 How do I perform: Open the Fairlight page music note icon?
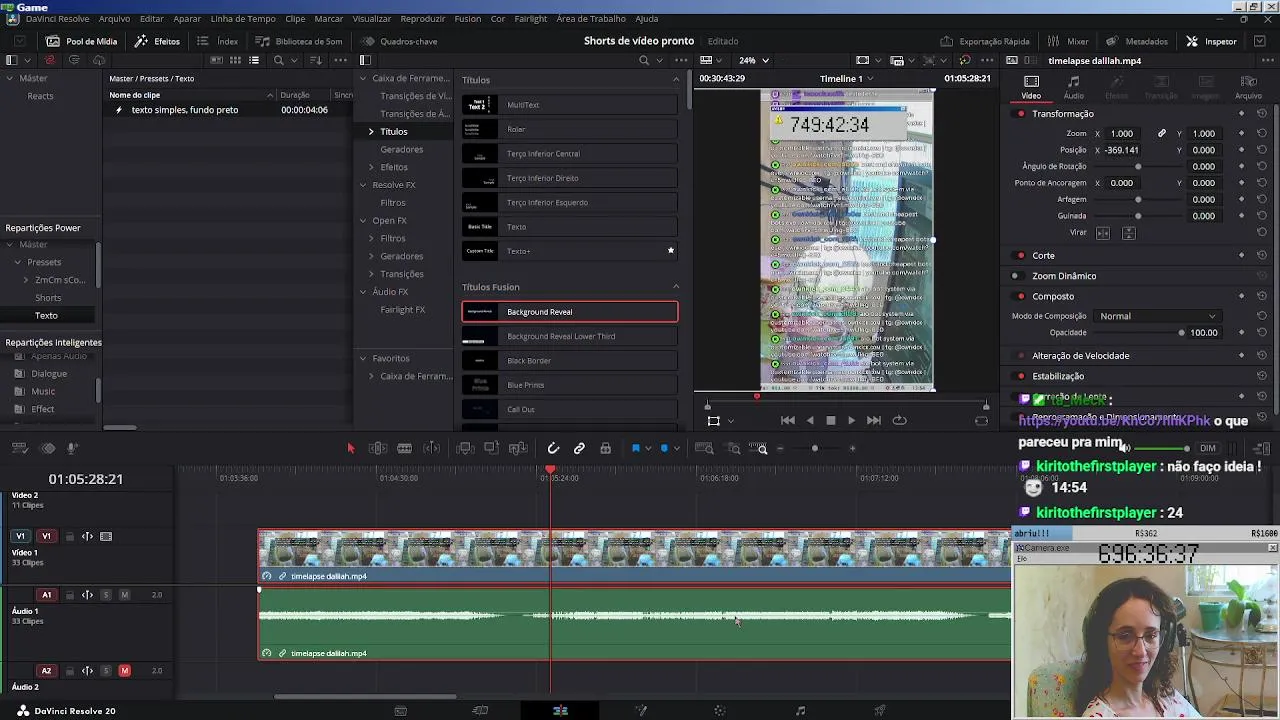[x=800, y=711]
